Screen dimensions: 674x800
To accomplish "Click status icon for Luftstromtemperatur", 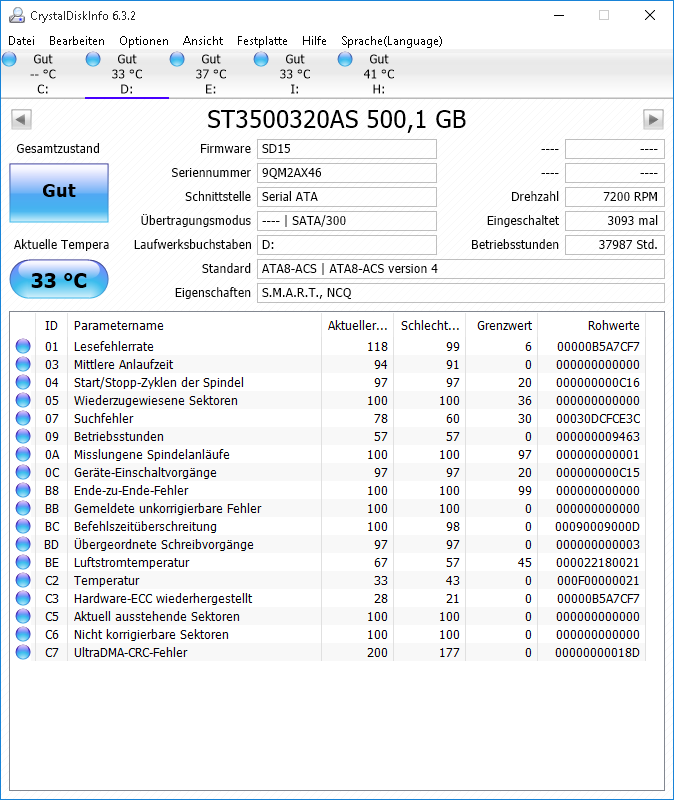I will [23, 562].
